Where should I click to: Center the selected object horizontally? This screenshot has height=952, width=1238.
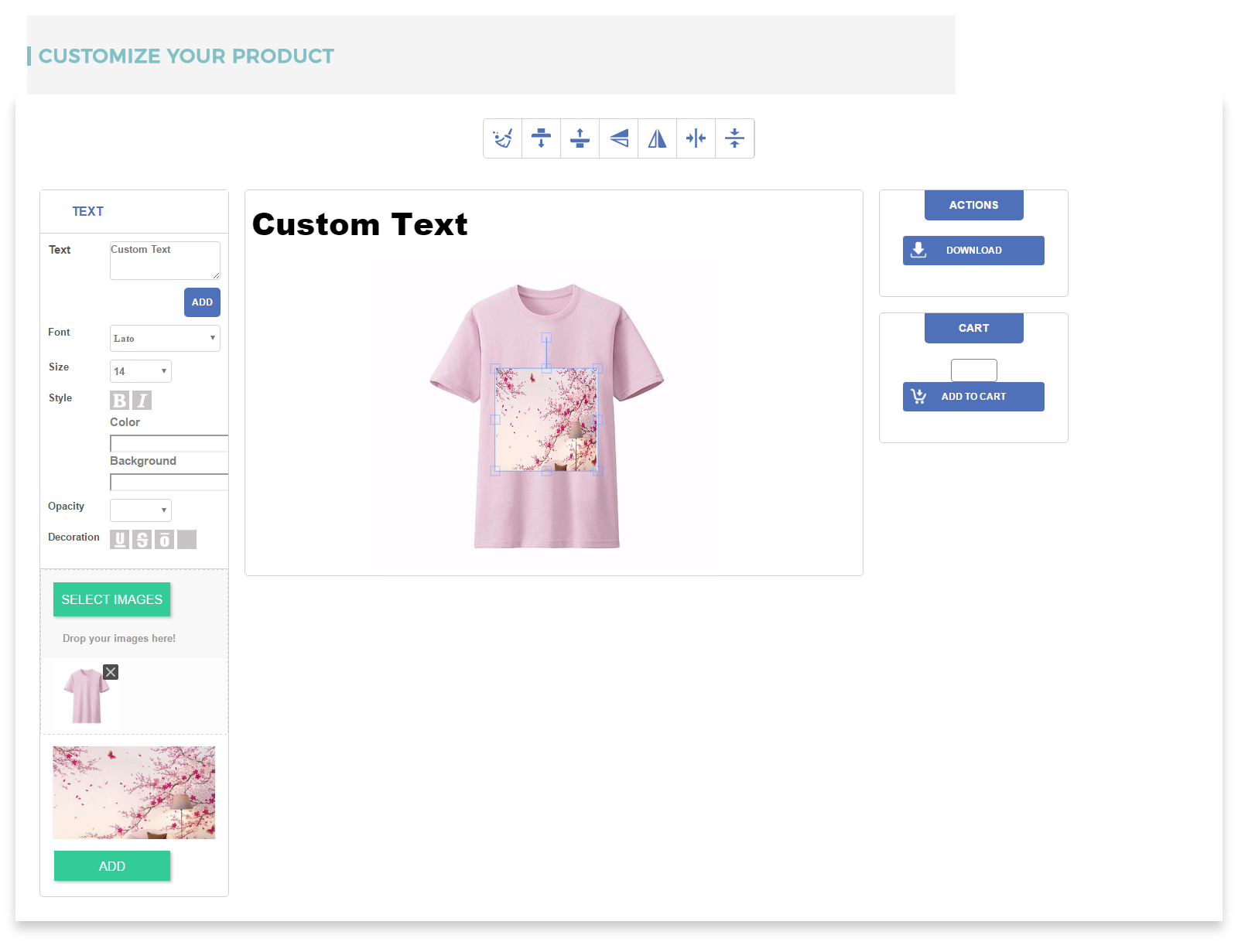(696, 138)
